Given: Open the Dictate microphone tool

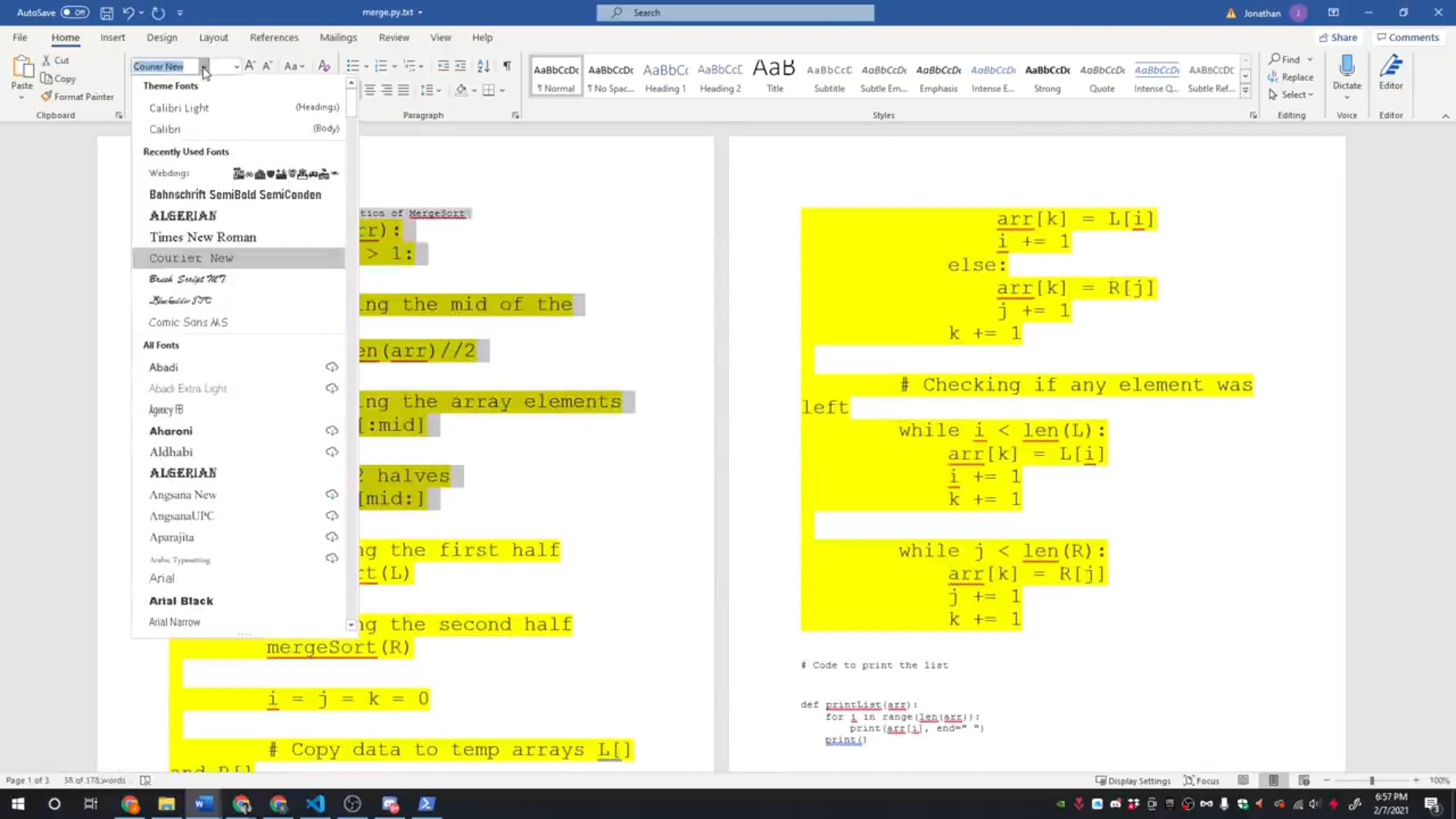Looking at the screenshot, I should point(1346,67).
